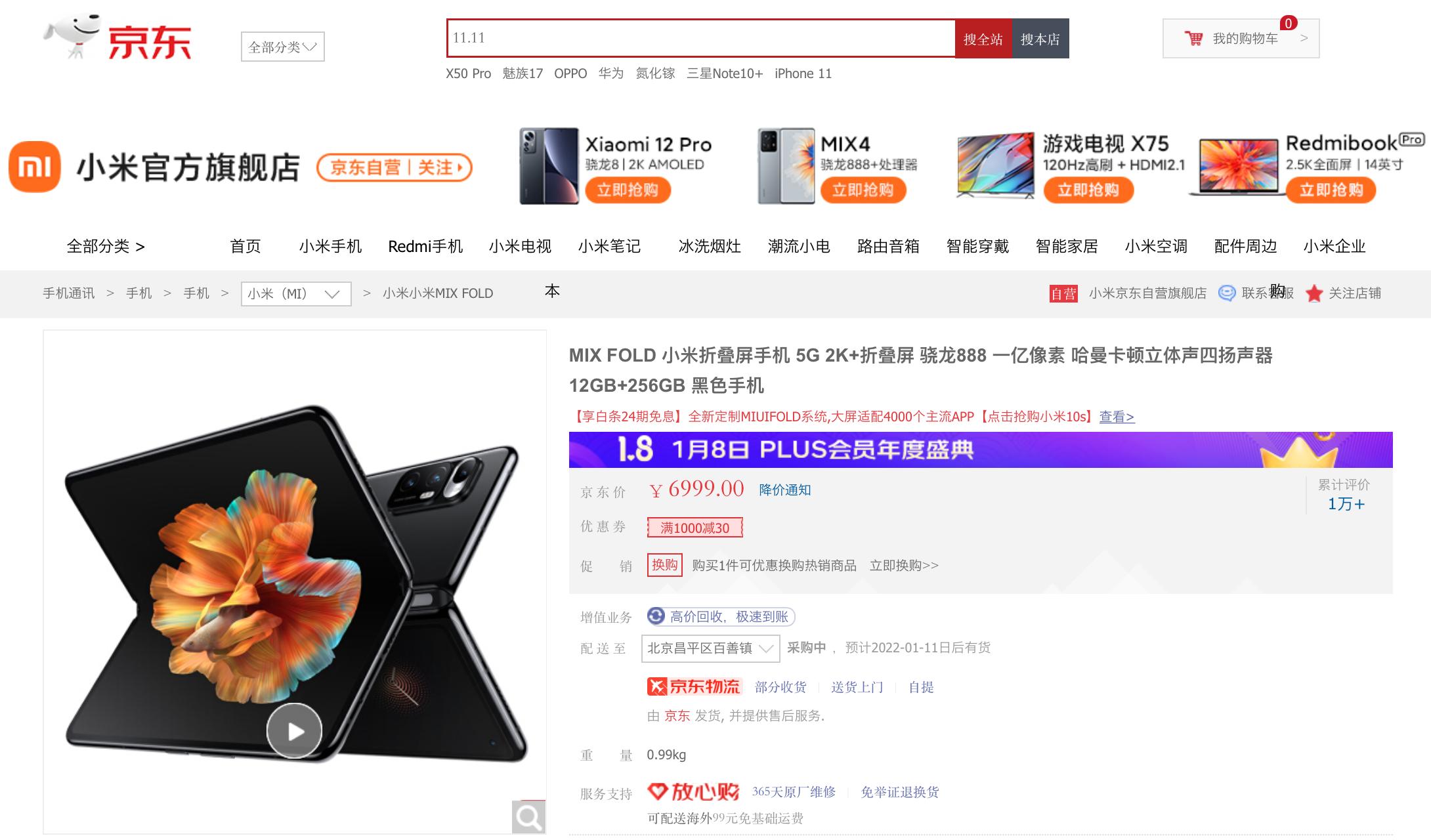Click the magnifier zoom icon on product image
The height and width of the screenshot is (840, 1431).
tap(528, 817)
